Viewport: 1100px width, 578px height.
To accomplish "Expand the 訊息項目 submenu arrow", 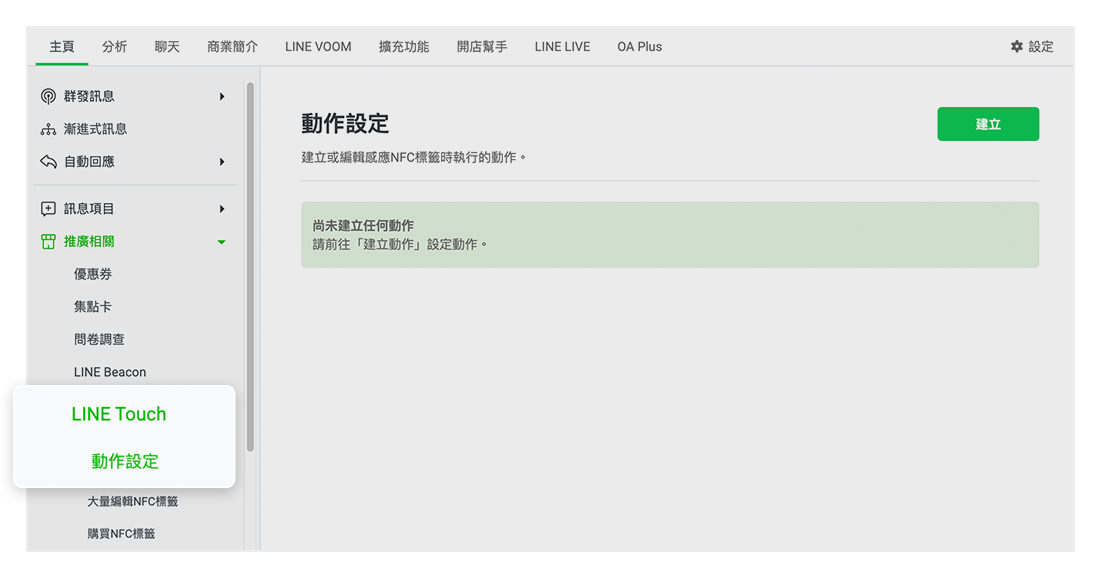I will click(x=222, y=208).
